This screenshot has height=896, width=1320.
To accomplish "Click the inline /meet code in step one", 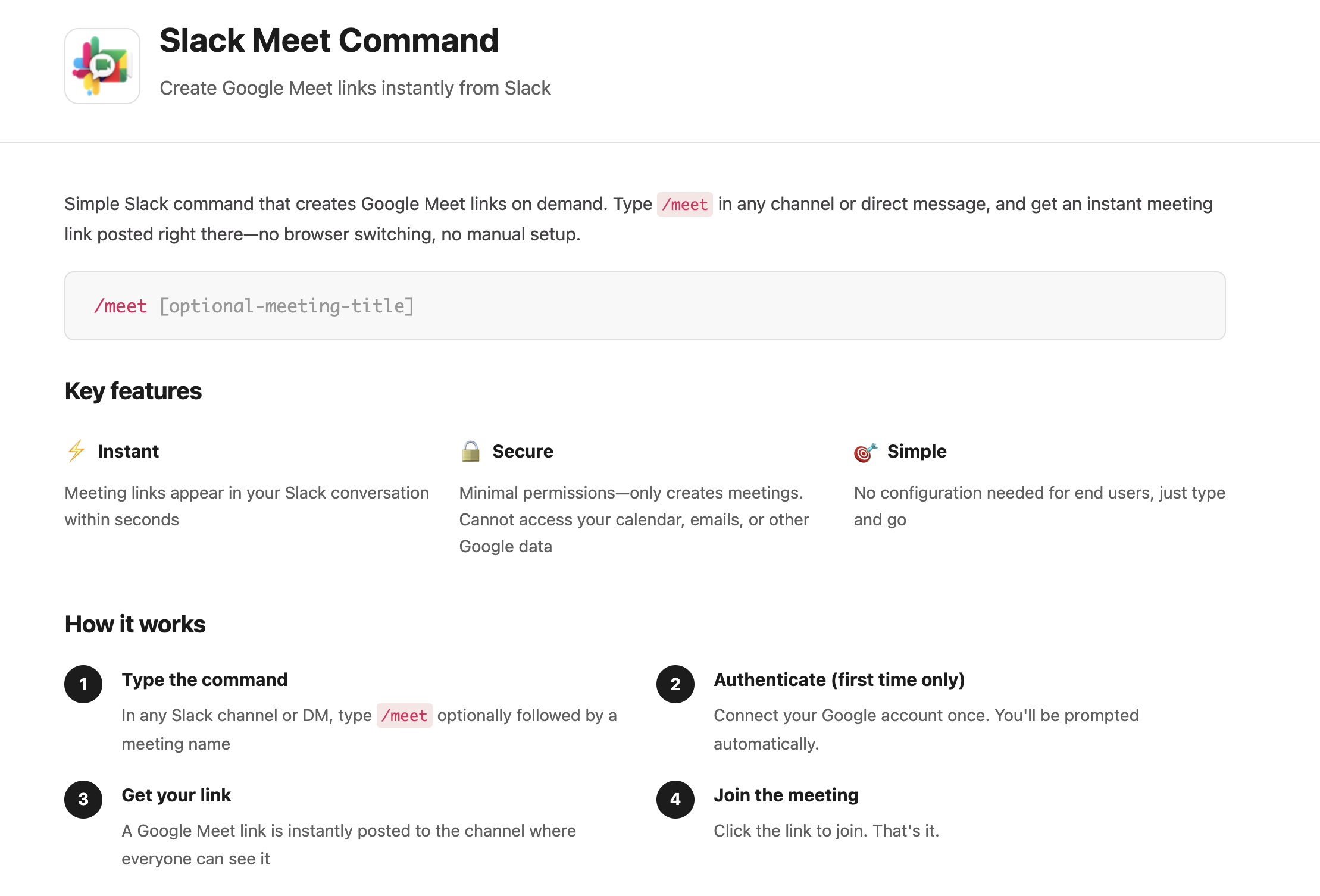I will [404, 715].
